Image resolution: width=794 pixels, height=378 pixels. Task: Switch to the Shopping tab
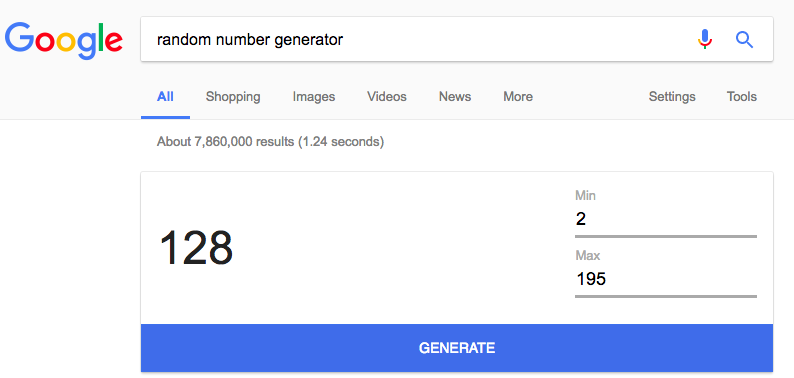pos(233,96)
